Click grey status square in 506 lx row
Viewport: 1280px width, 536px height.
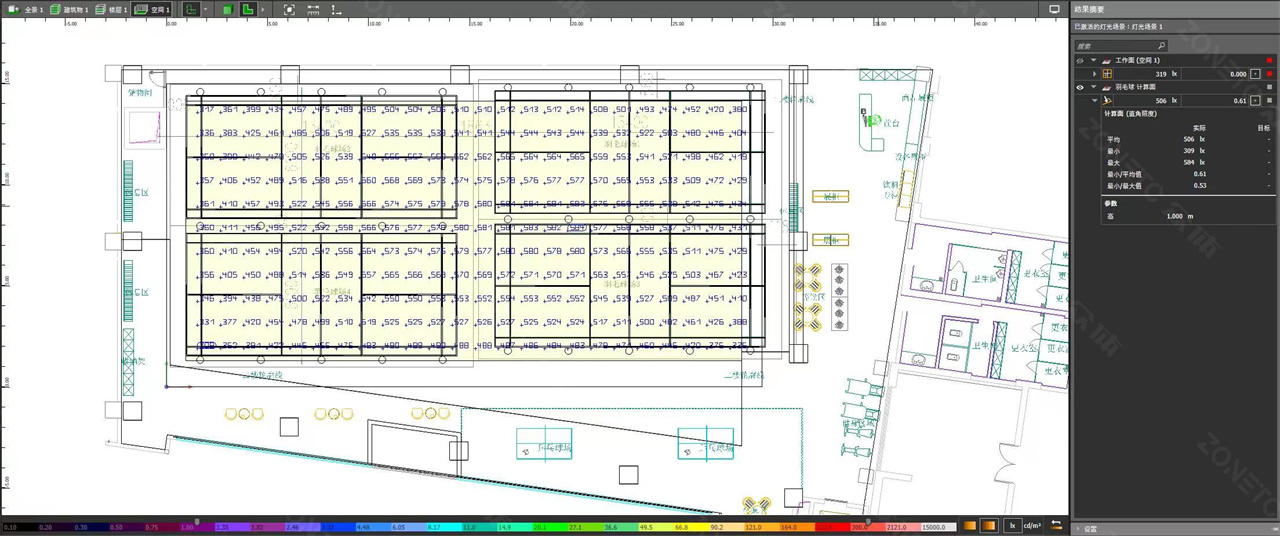coord(1270,101)
